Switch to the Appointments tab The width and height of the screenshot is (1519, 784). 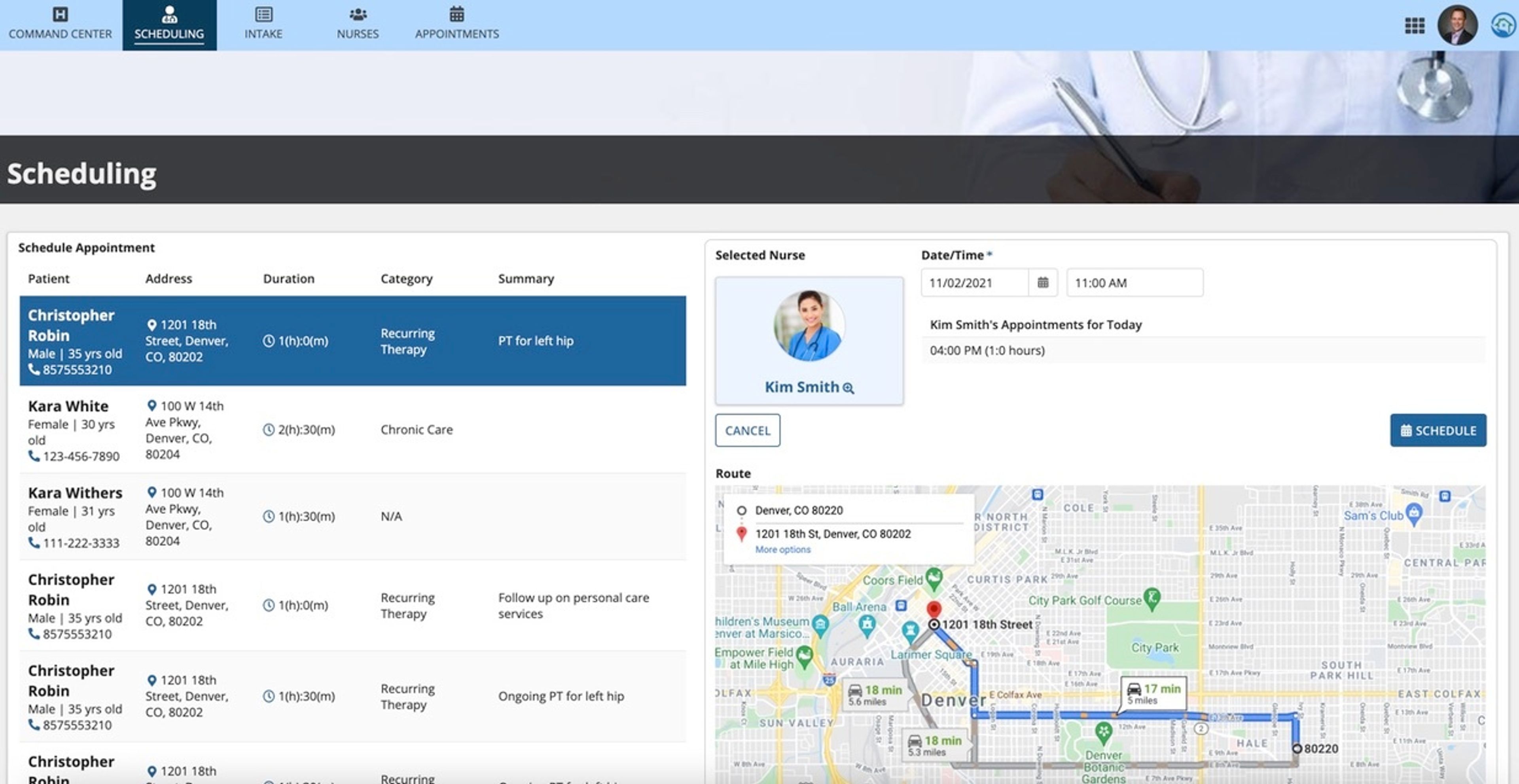coord(456,24)
